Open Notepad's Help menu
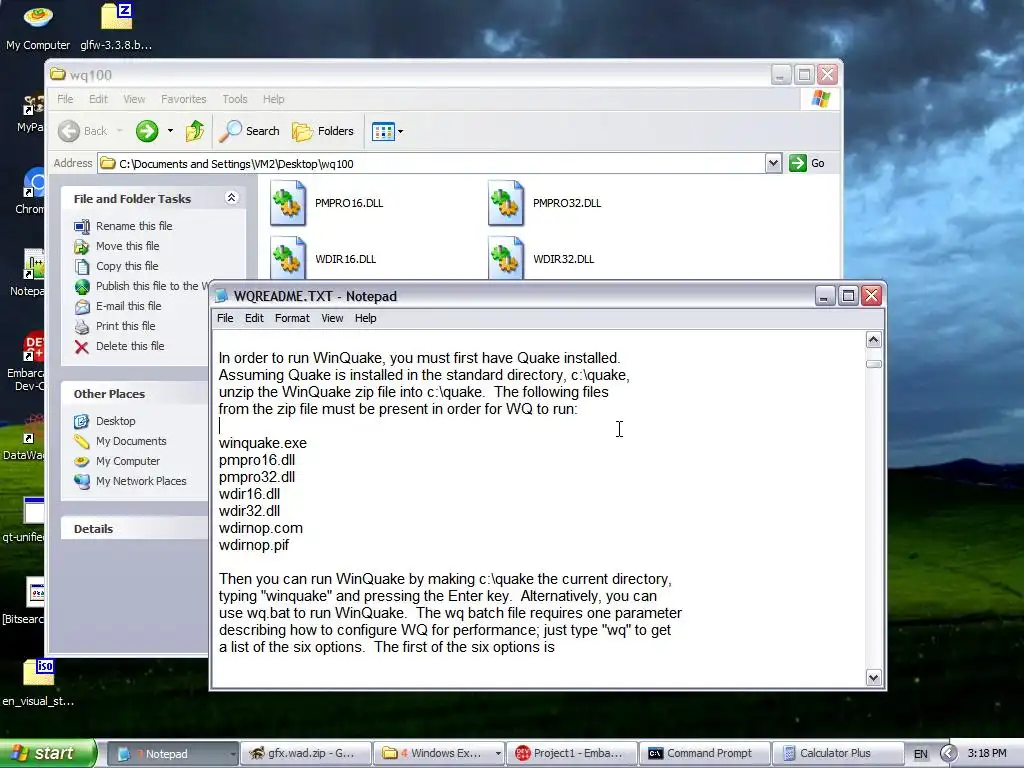 pyautogui.click(x=365, y=318)
